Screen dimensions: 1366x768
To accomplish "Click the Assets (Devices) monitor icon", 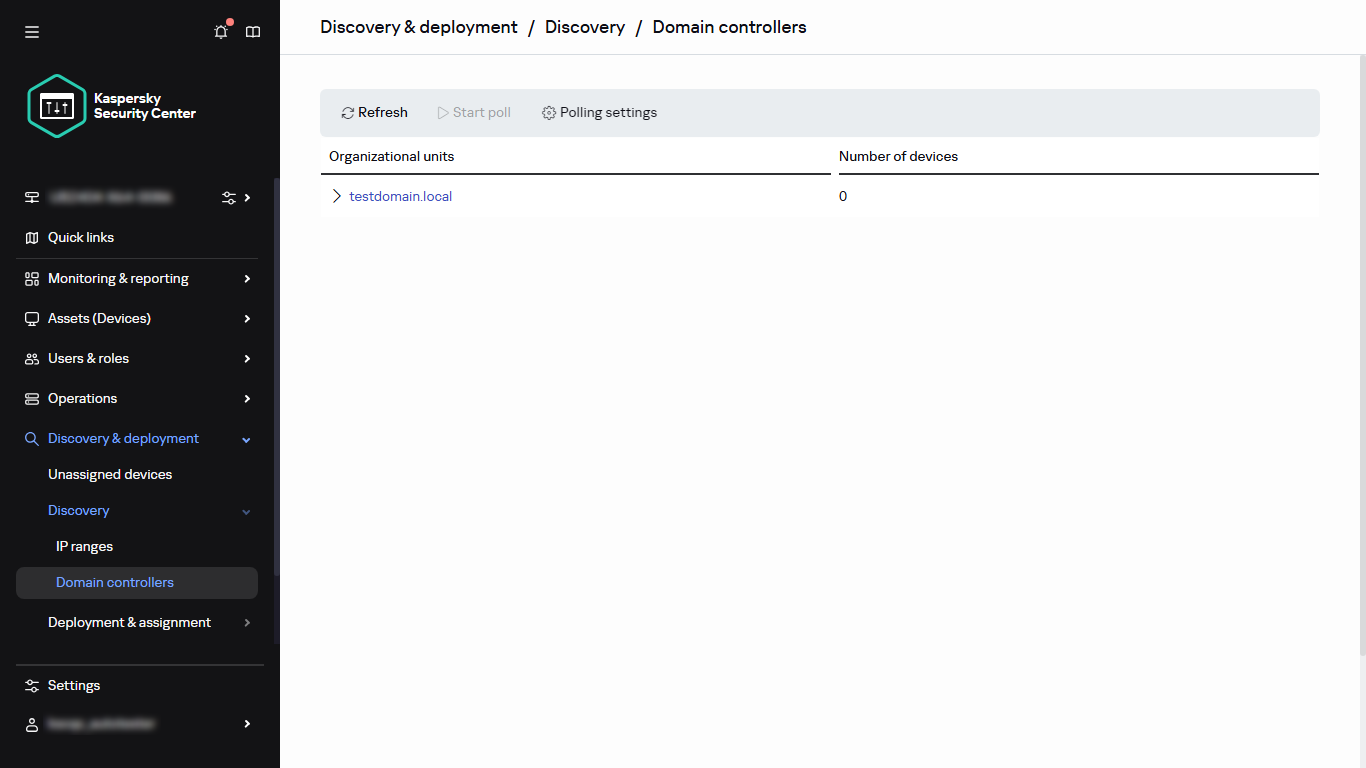I will (31, 318).
